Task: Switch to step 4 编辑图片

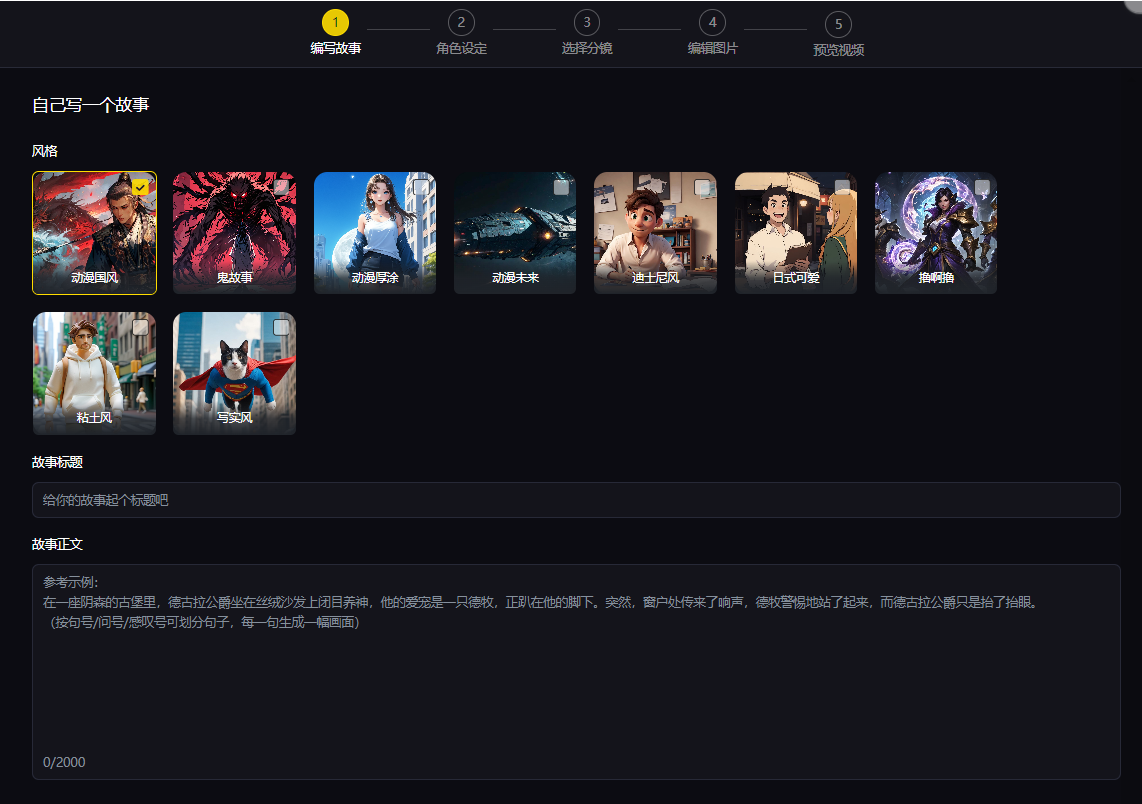Action: (712, 23)
